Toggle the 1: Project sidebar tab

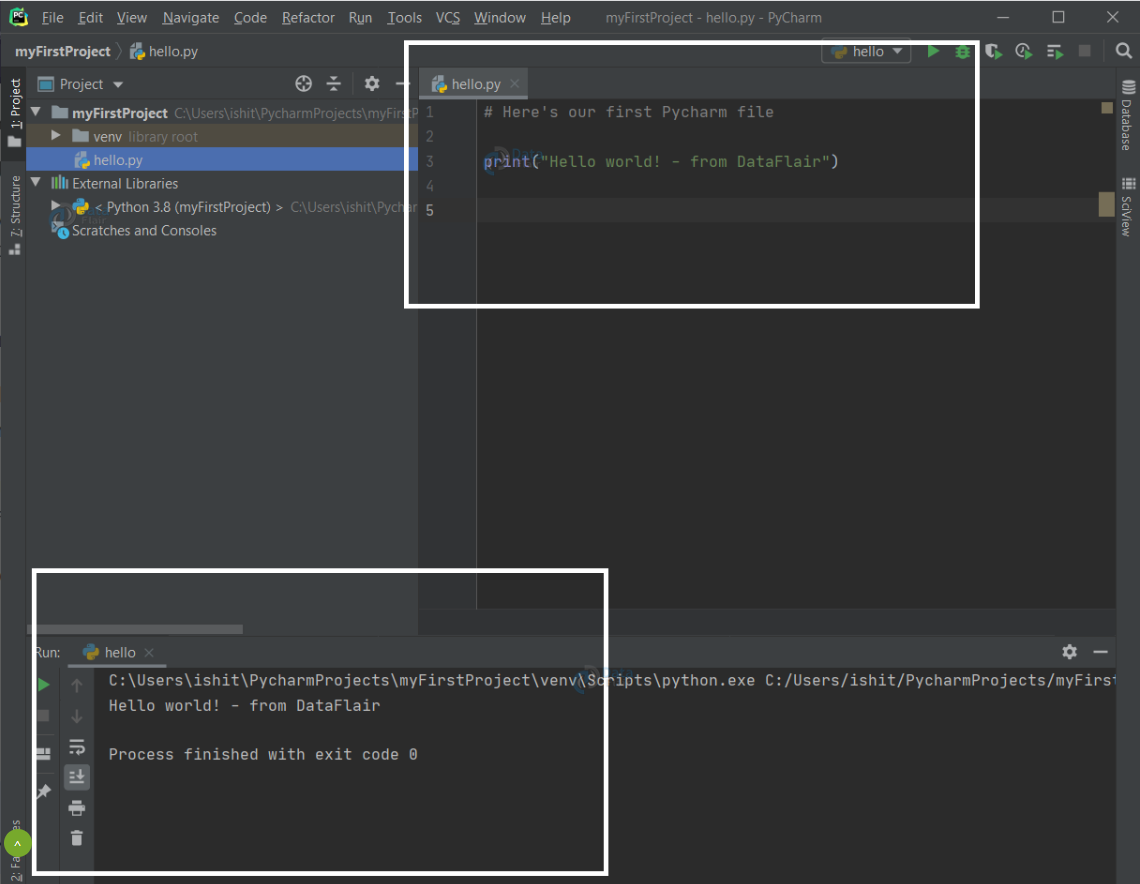pyautogui.click(x=15, y=111)
